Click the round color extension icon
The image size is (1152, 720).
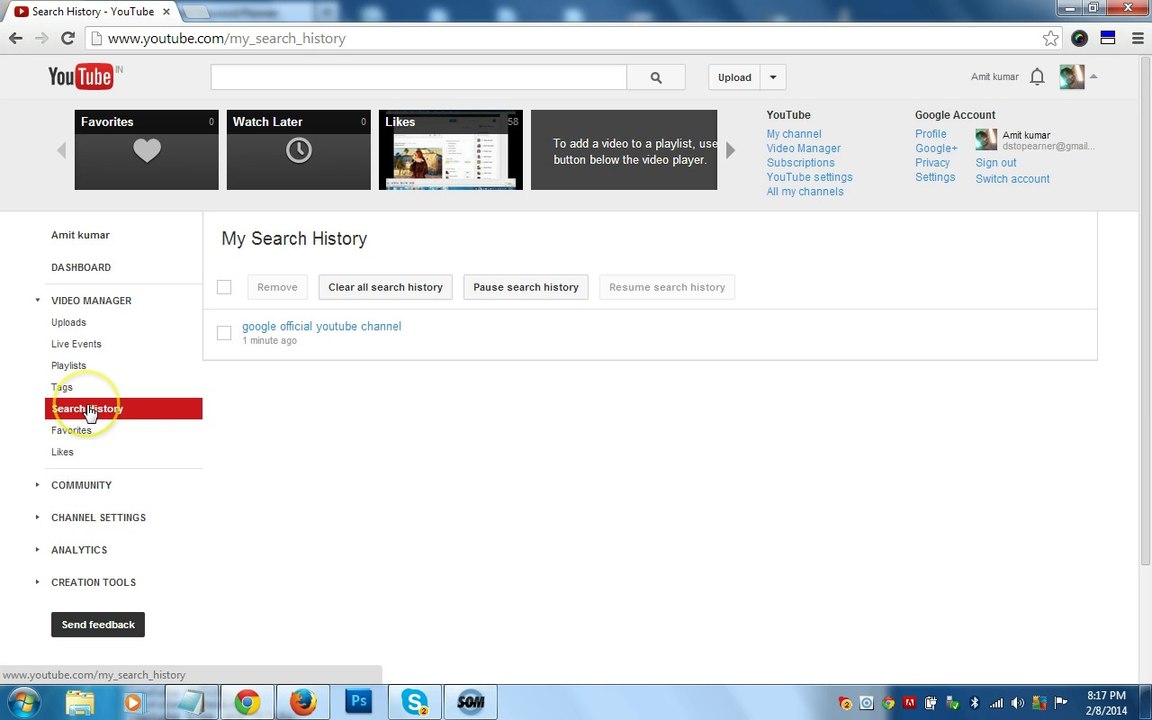pos(1079,38)
